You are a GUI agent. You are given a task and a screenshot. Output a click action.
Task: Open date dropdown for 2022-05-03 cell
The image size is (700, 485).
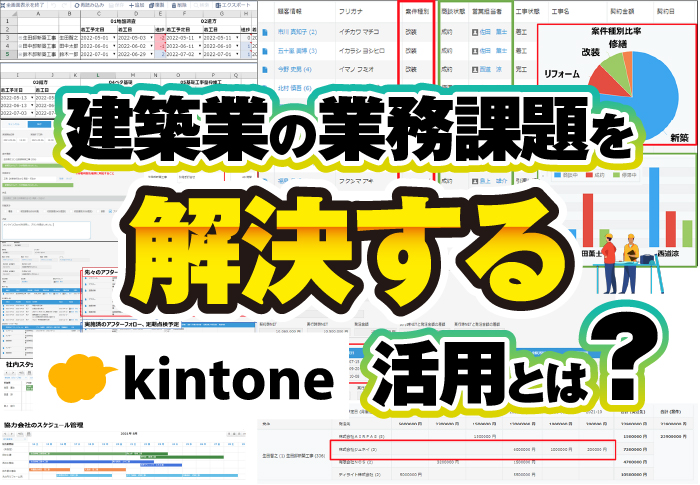point(151,38)
